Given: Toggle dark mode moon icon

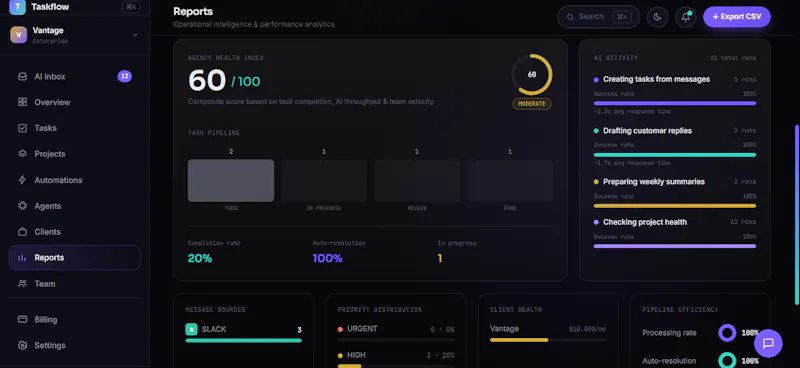Looking at the screenshot, I should click(658, 17).
